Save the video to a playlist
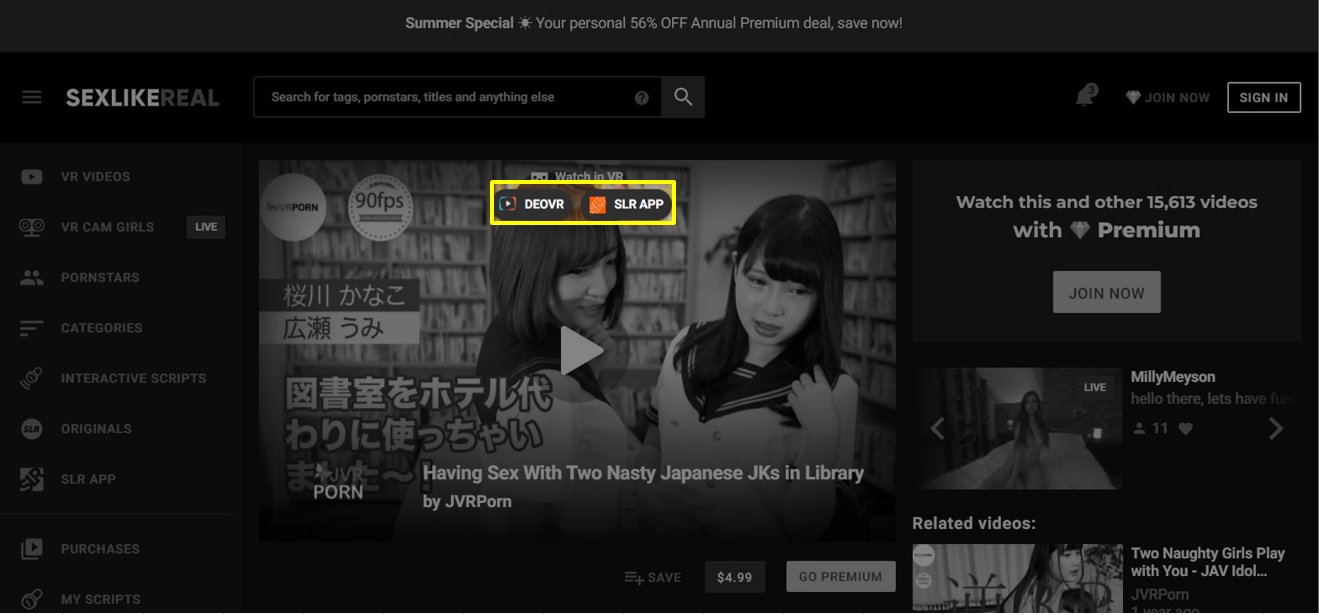 click(x=652, y=577)
